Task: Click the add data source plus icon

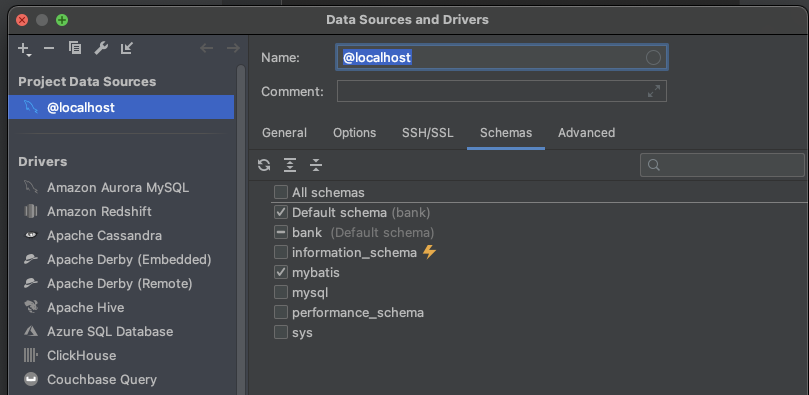Action: tap(24, 49)
